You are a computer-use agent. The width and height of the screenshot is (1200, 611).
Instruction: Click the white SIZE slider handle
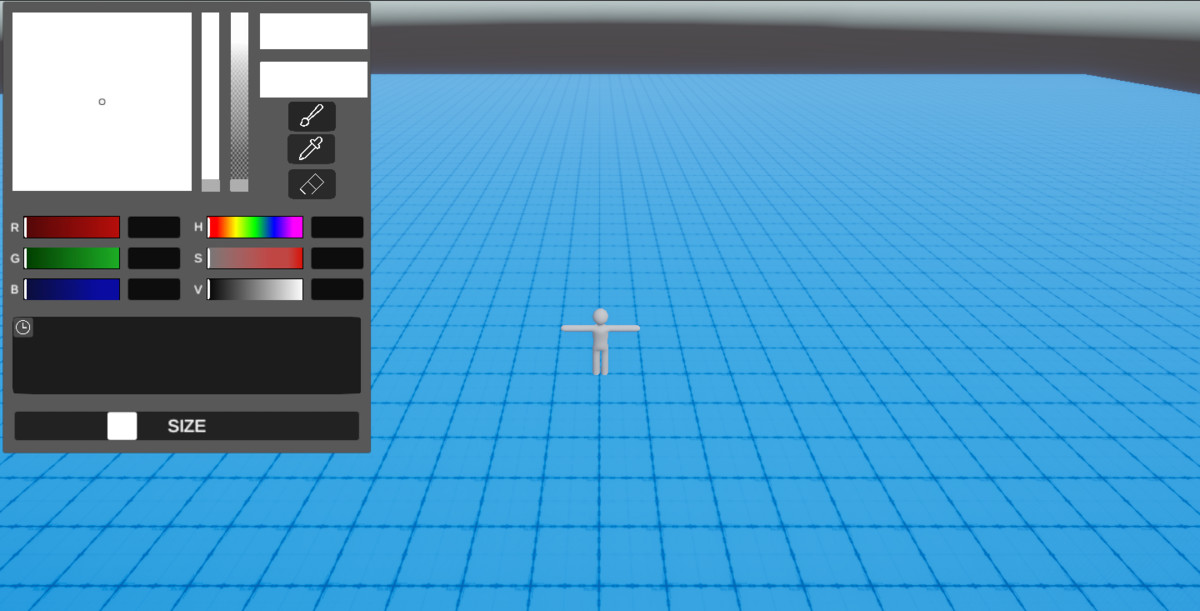pos(122,426)
